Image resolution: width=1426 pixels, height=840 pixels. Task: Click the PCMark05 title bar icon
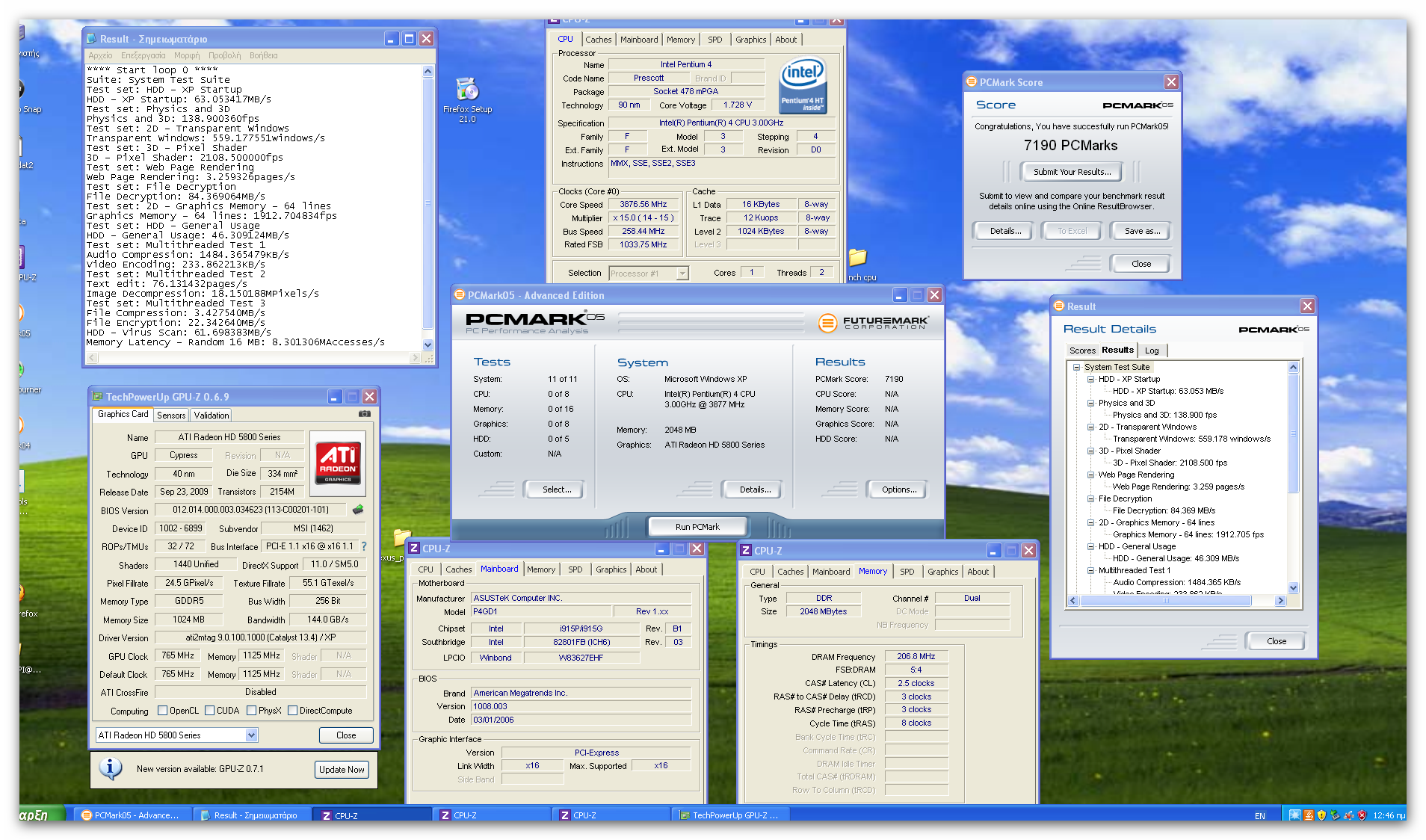[460, 295]
